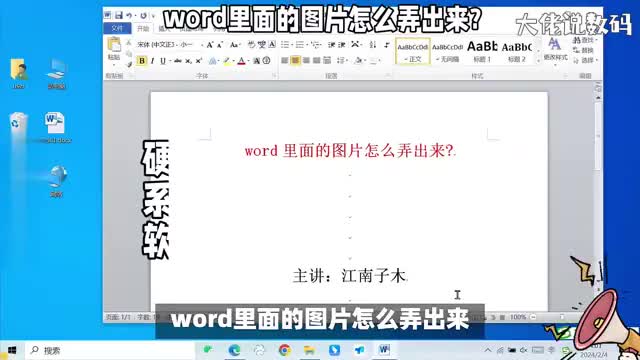Open Google Chrome from taskbar
Screen dimensions: 640x360
pyautogui.click(x=284, y=350)
